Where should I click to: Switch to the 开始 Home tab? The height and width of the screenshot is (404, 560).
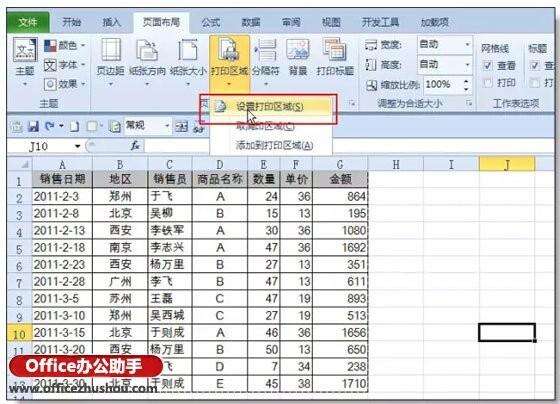click(72, 23)
